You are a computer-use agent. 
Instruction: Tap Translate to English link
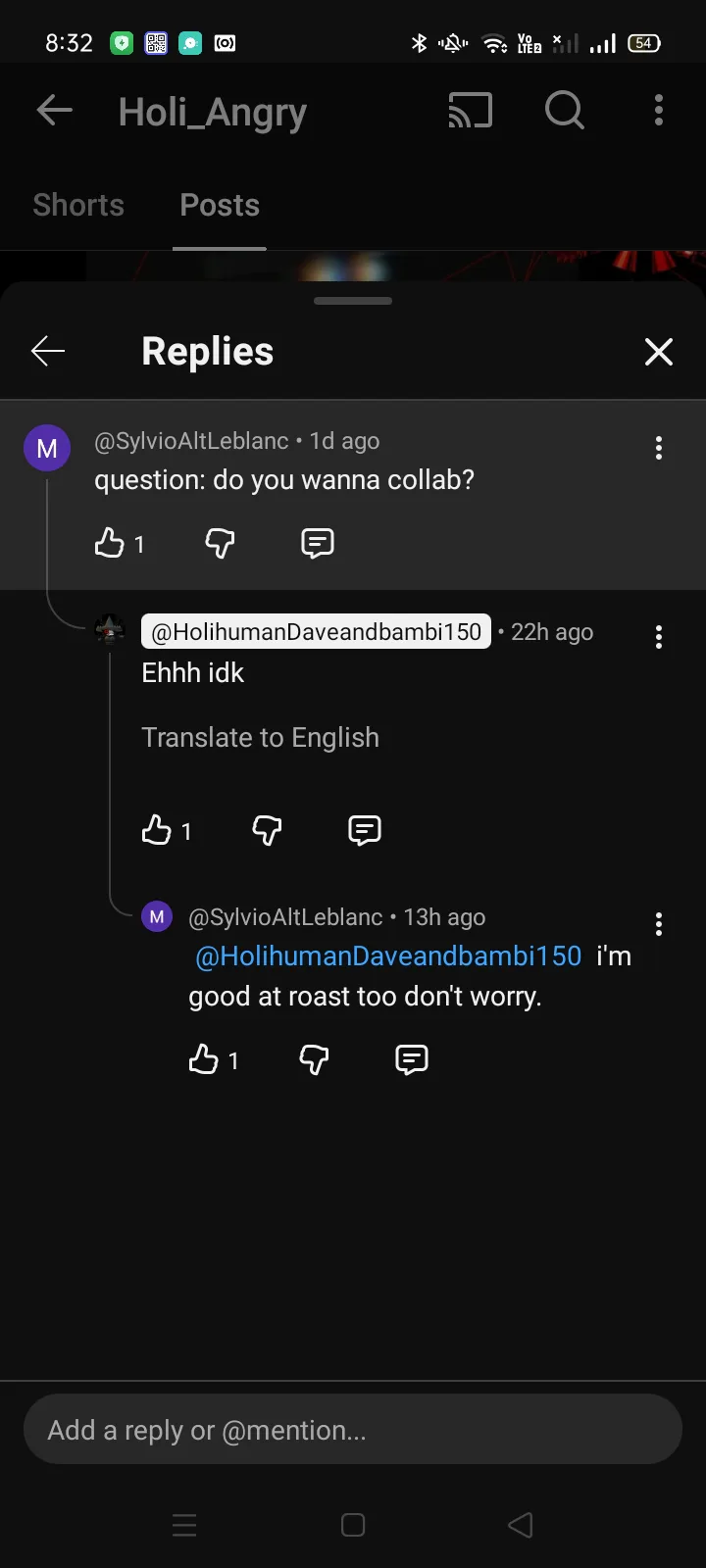click(x=260, y=737)
